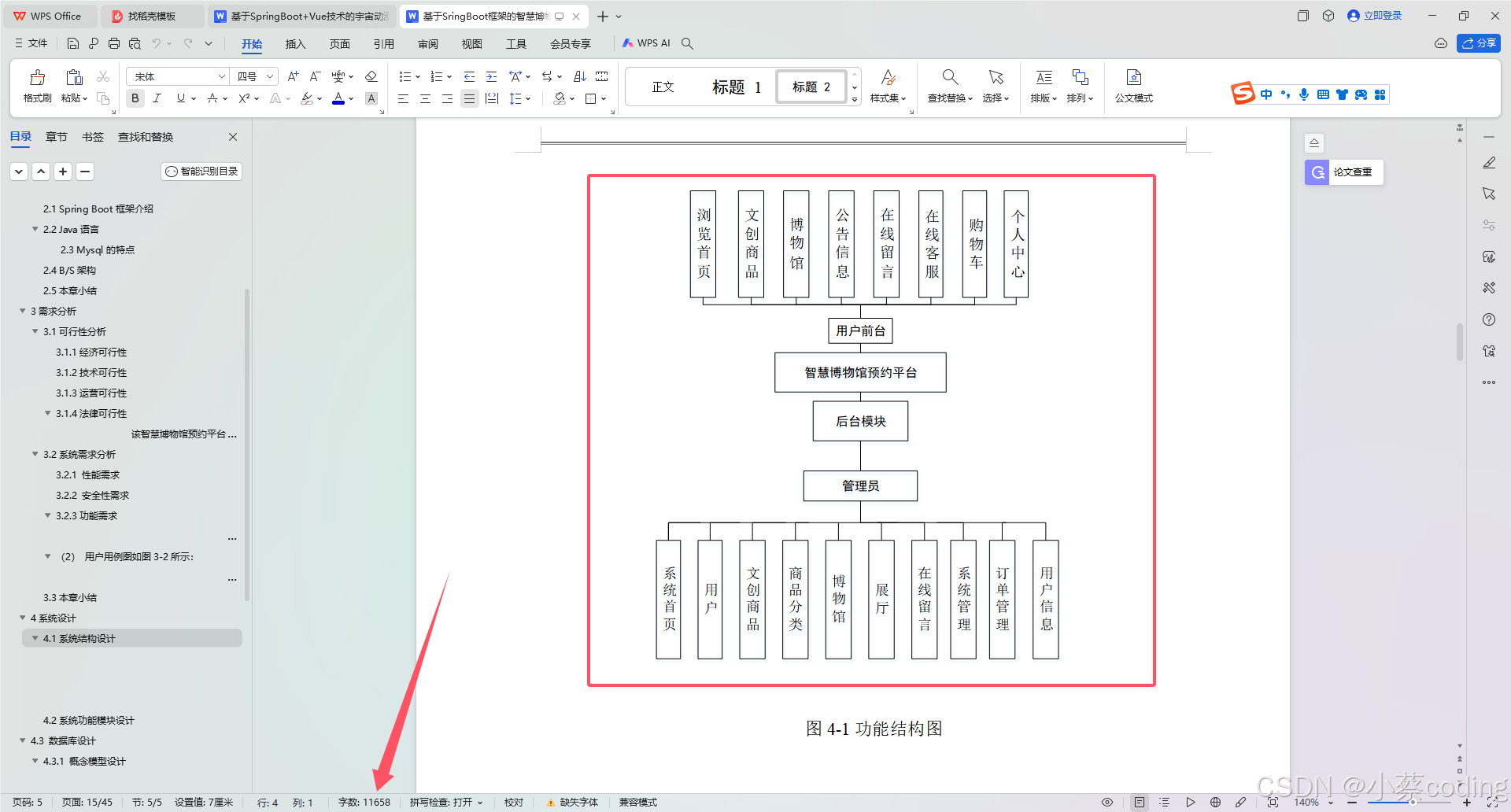
Task: Apply the 标题 1 heading style
Action: tap(737, 87)
